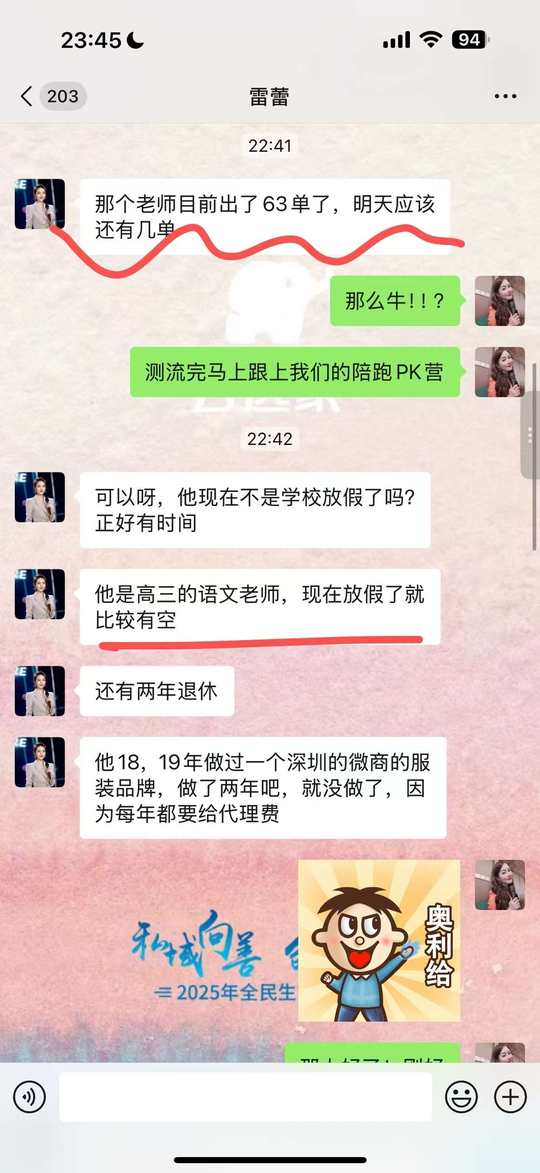Tap message about 高三的语文老师
The height and width of the screenshot is (1173, 540).
point(260,607)
